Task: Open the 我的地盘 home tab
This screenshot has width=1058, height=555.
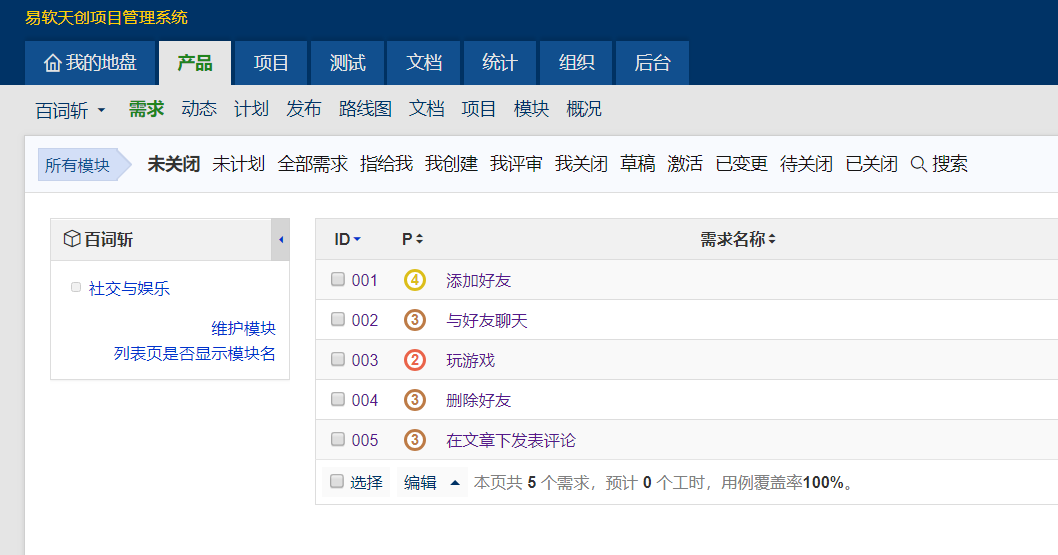Action: point(90,63)
